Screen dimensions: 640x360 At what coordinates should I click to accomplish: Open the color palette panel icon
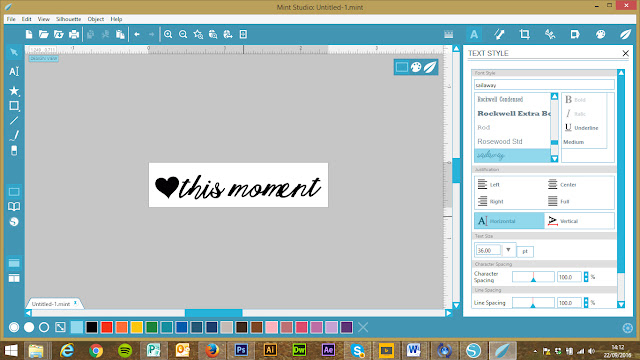coord(600,35)
